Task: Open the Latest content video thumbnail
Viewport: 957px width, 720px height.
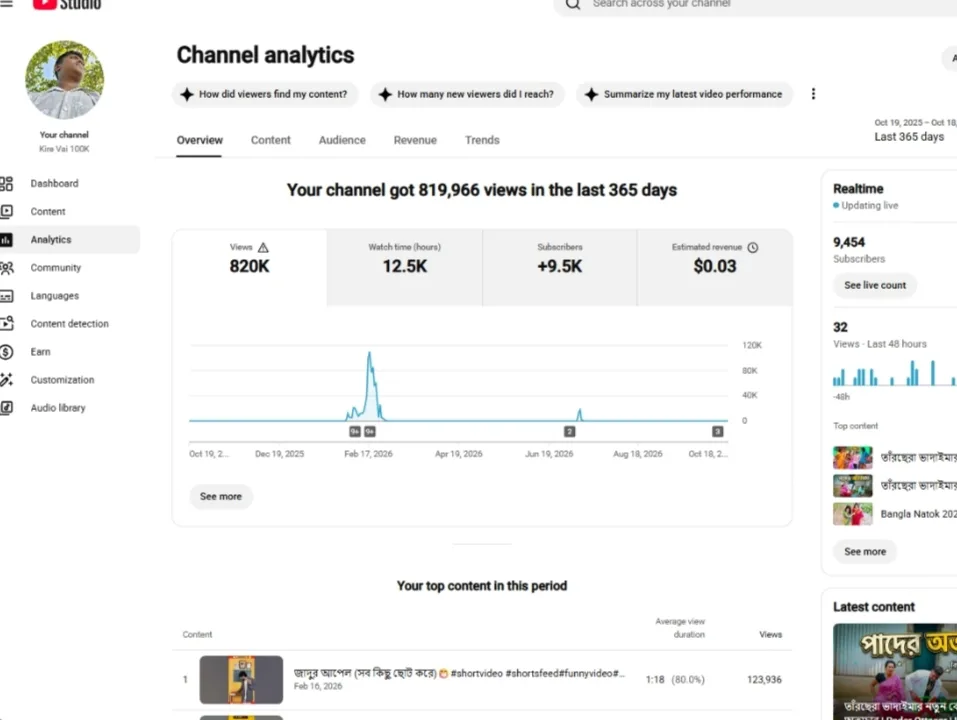Action: 895,672
